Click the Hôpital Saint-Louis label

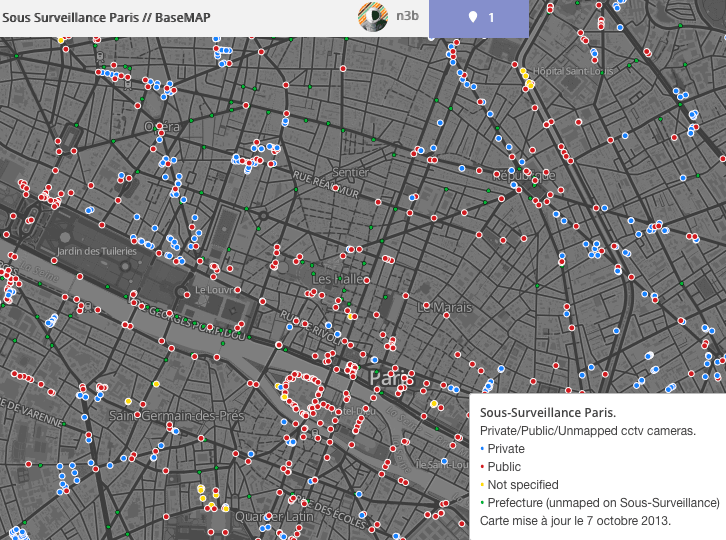click(573, 71)
